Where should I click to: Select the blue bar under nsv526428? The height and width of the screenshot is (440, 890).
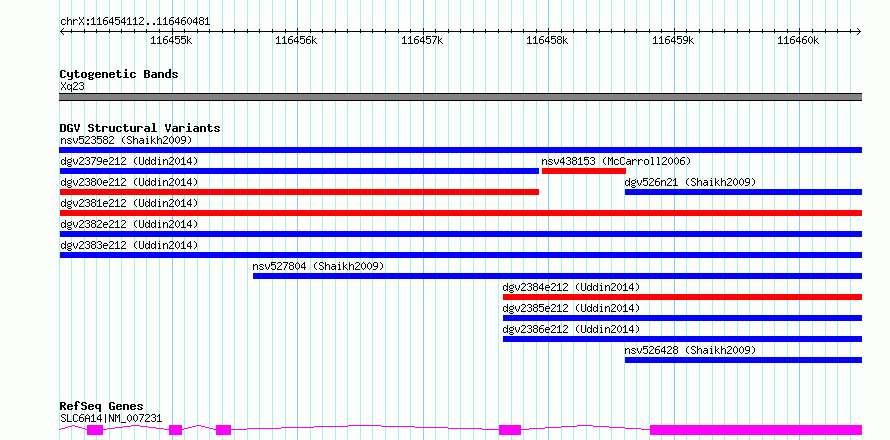[x=744, y=360]
